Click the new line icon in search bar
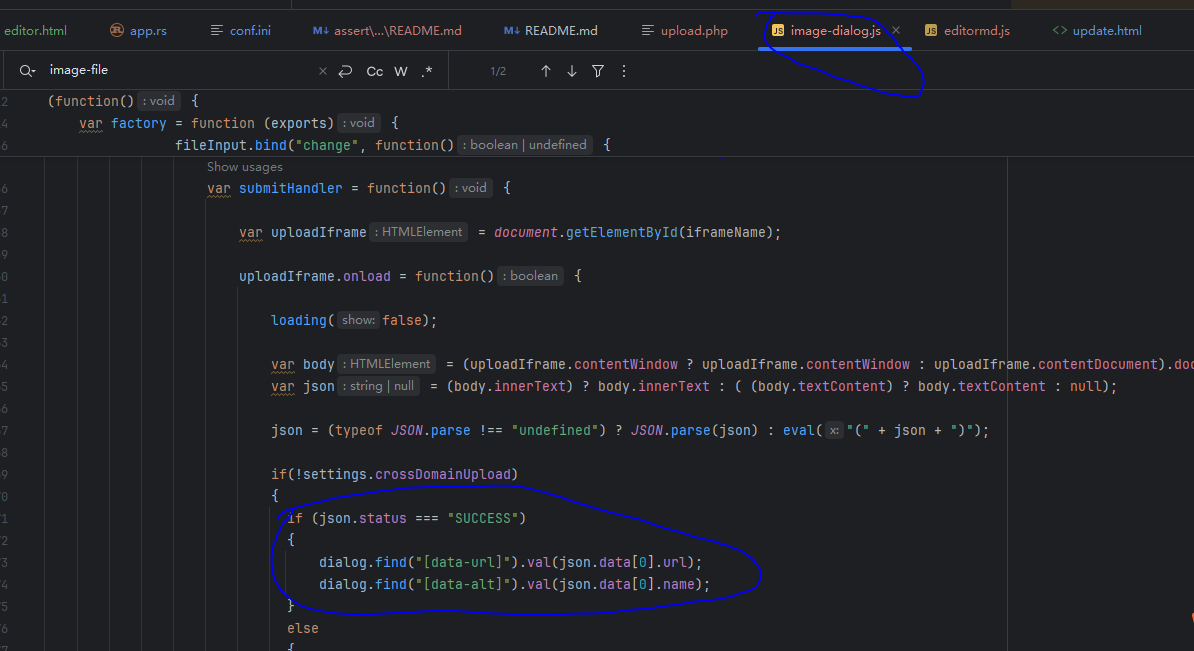 [346, 71]
